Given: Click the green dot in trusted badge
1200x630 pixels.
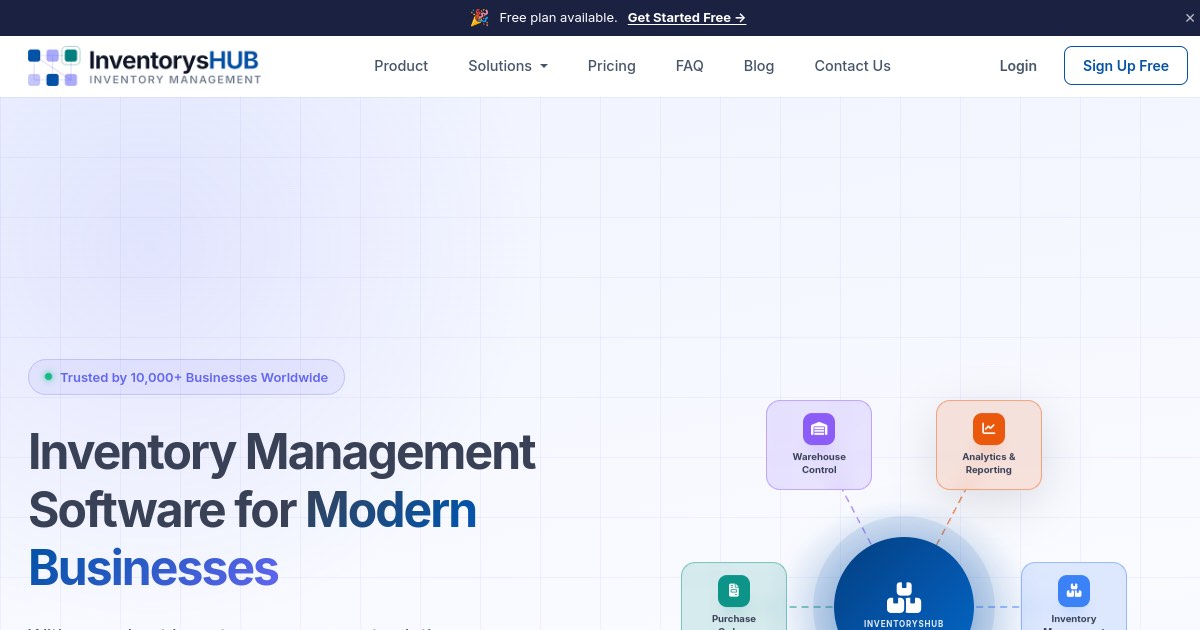Looking at the screenshot, I should coord(48,377).
